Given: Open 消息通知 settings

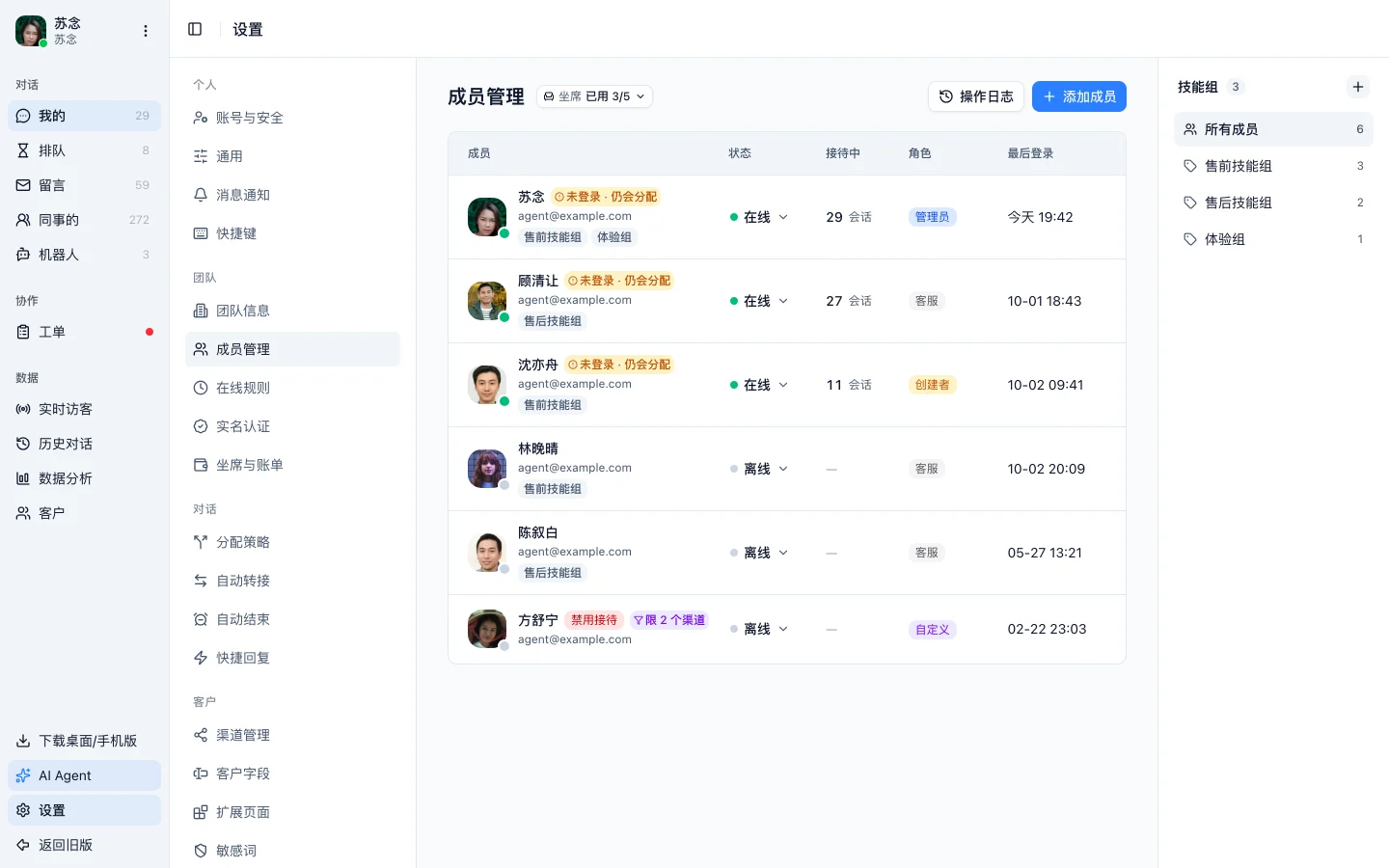Looking at the screenshot, I should pyautogui.click(x=292, y=195).
